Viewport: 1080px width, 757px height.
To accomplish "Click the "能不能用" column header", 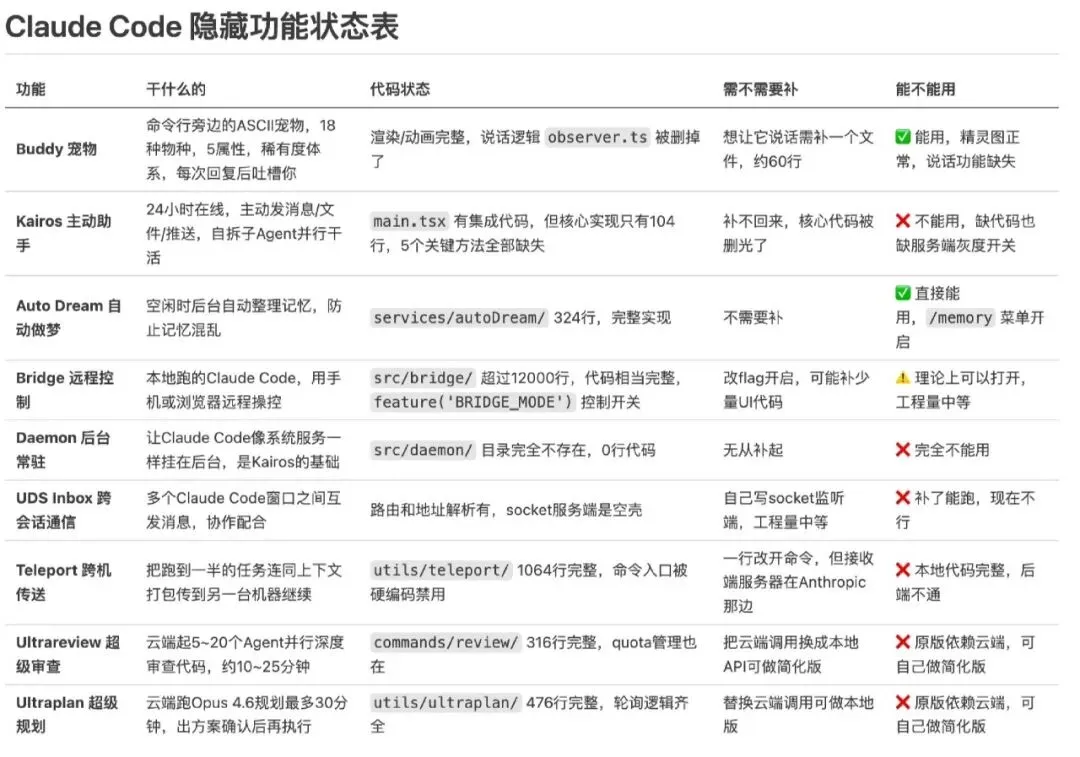I will 925,89.
